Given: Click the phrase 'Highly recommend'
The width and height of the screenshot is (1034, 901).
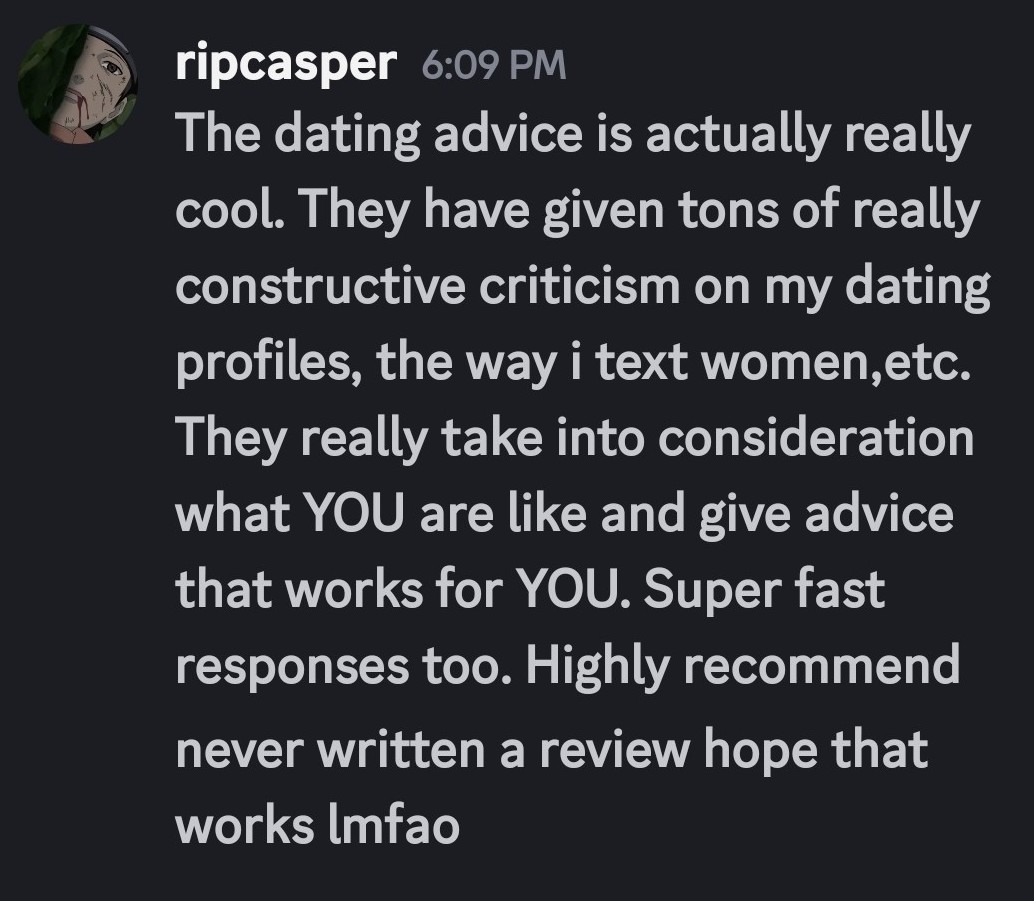Looking at the screenshot, I should [x=743, y=667].
